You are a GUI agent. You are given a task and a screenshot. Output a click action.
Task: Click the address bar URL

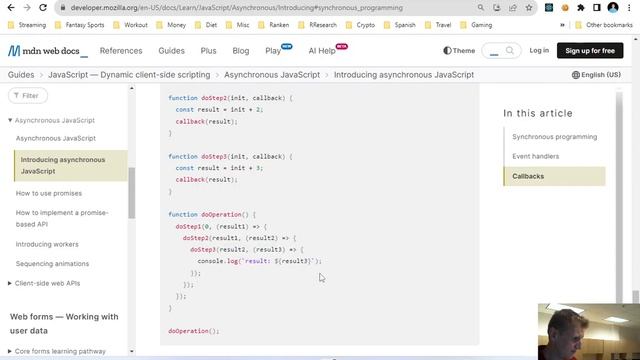[236, 8]
